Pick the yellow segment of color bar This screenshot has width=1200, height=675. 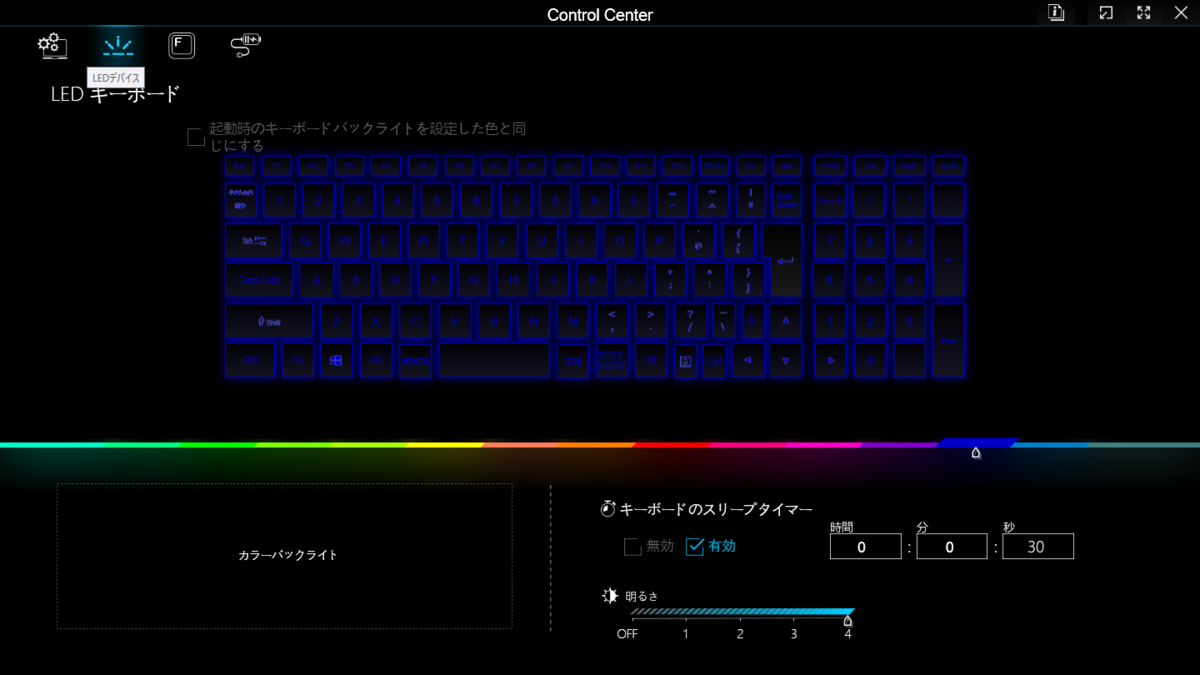445,444
